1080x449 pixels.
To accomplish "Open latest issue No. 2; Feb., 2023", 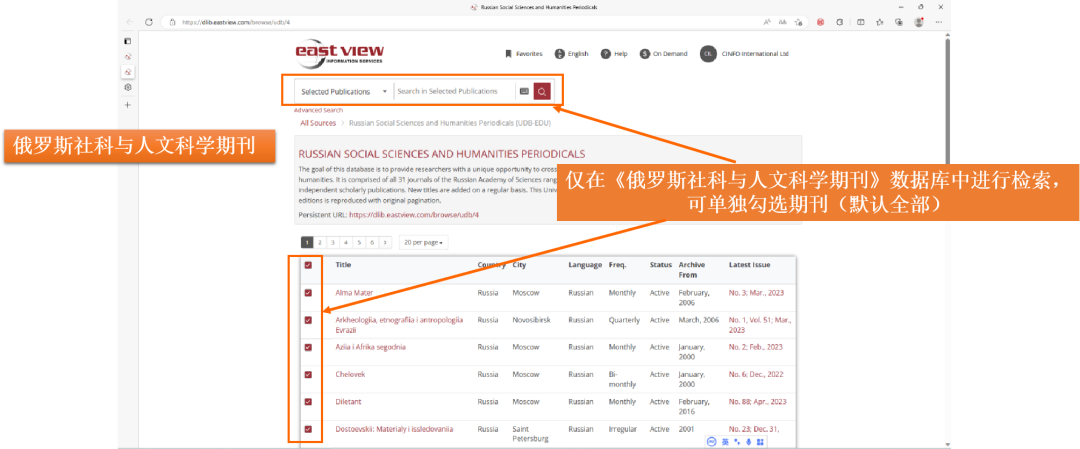I will [x=756, y=347].
